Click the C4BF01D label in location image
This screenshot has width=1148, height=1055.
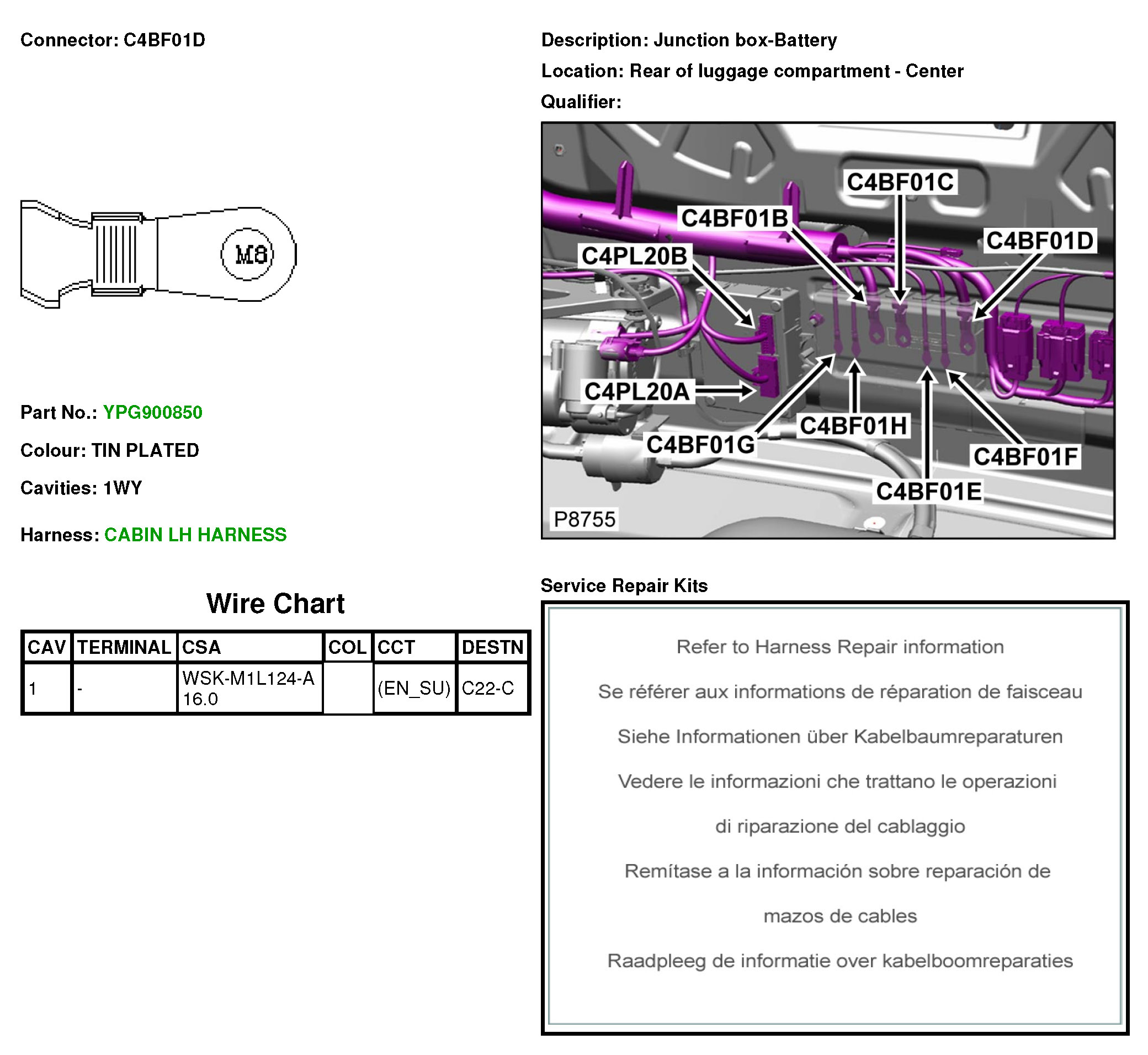[x=1039, y=241]
